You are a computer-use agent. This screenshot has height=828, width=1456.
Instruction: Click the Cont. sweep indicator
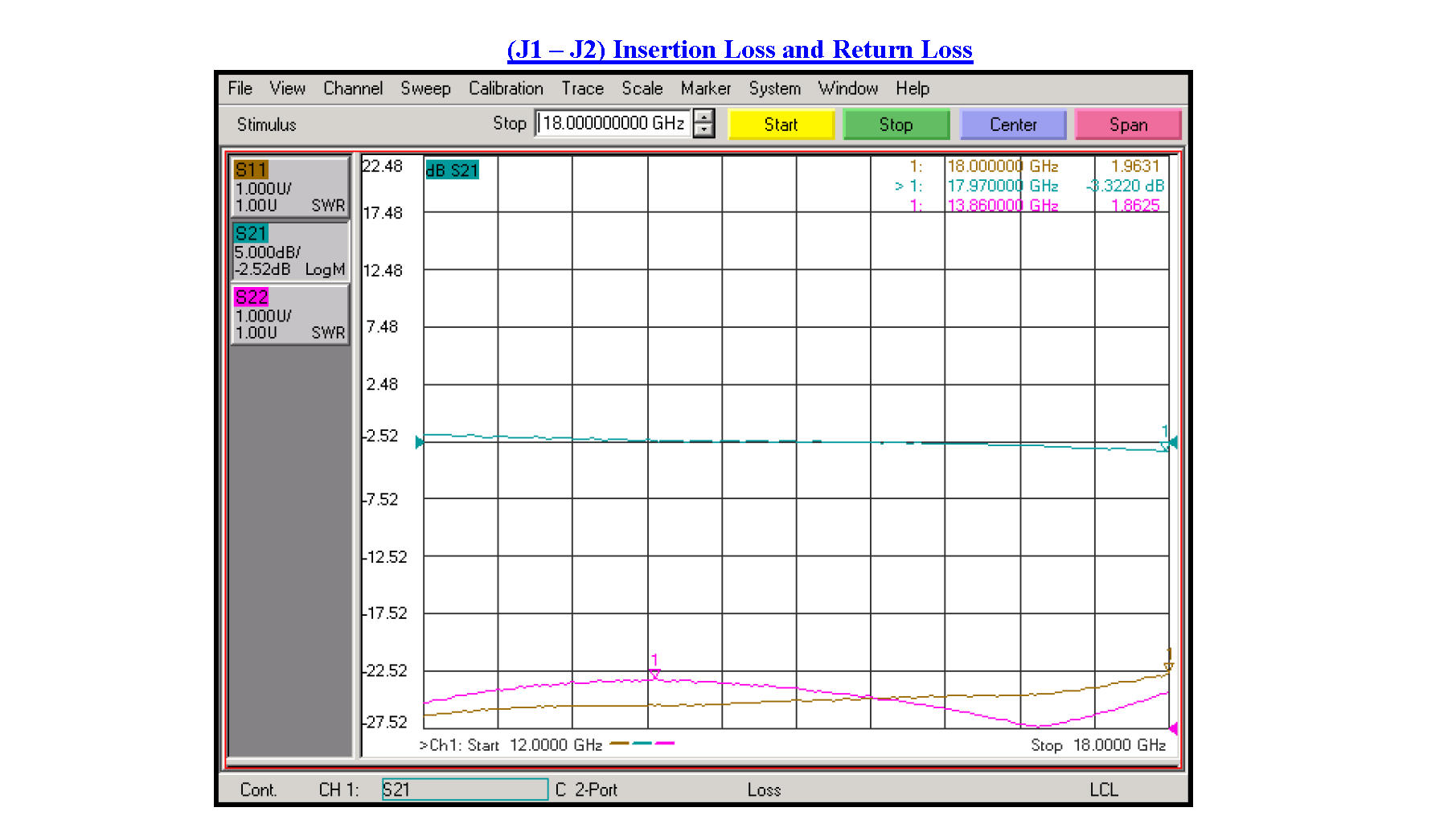(259, 789)
